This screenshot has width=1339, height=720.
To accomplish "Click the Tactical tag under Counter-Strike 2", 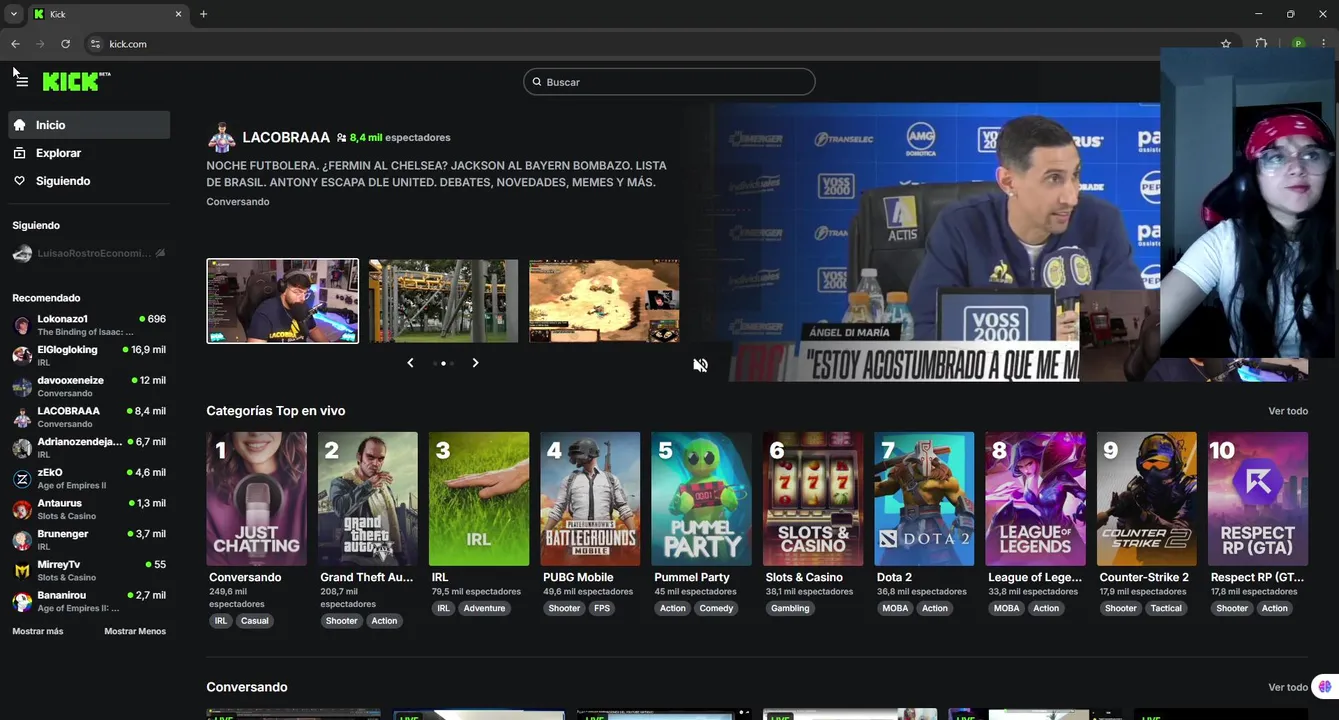I will click(1166, 608).
